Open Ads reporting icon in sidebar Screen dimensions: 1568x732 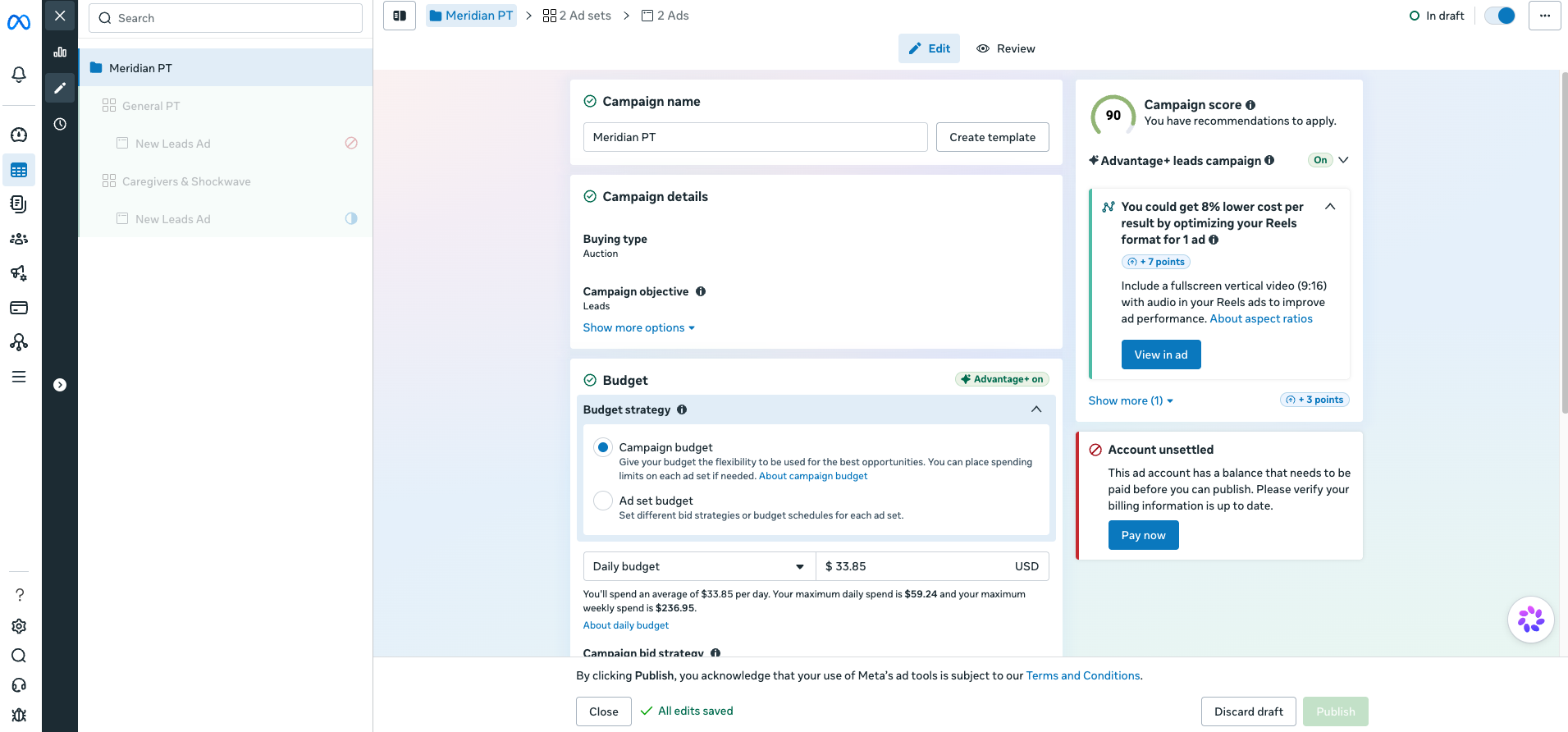pos(19,204)
